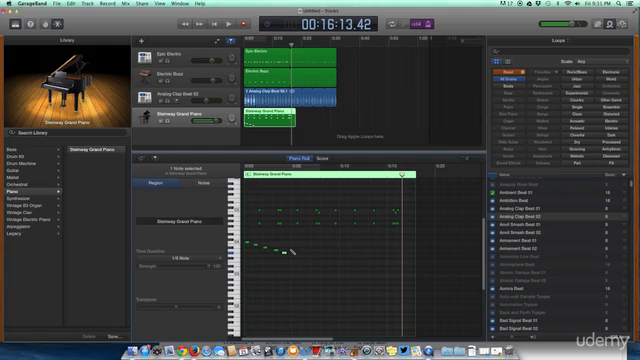Mute the Epic Electro track
Screen dimensions: 640x360
click(x=161, y=61)
